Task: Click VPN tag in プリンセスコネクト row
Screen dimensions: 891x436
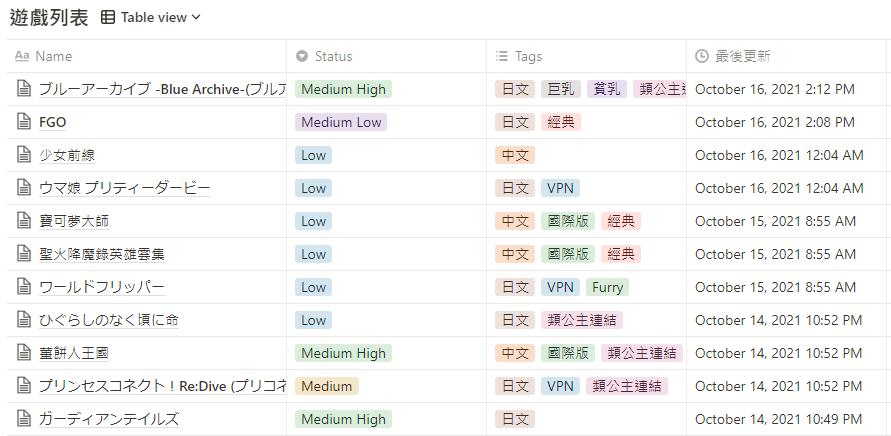Action: point(560,386)
